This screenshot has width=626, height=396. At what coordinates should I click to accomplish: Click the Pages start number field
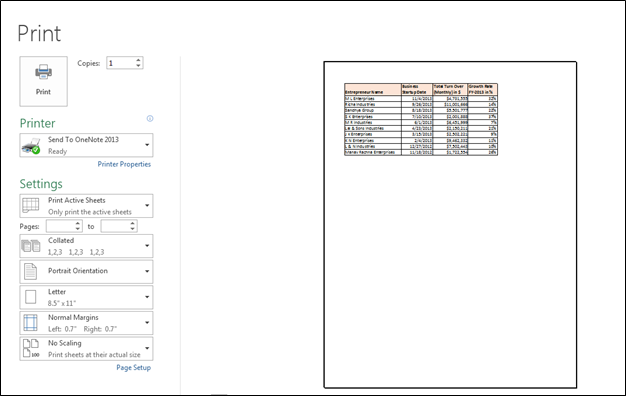(x=60, y=226)
